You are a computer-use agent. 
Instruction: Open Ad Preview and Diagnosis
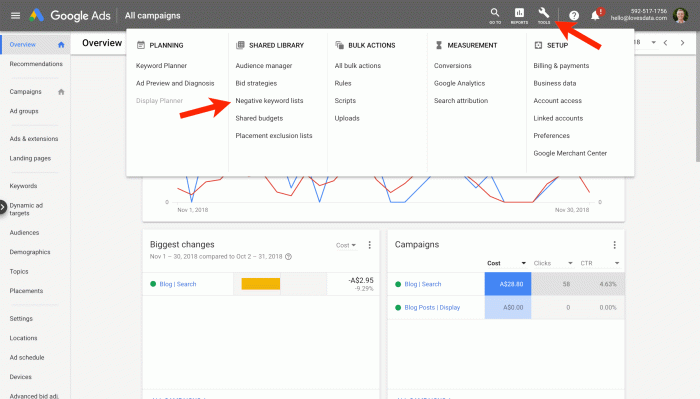[x=175, y=83]
